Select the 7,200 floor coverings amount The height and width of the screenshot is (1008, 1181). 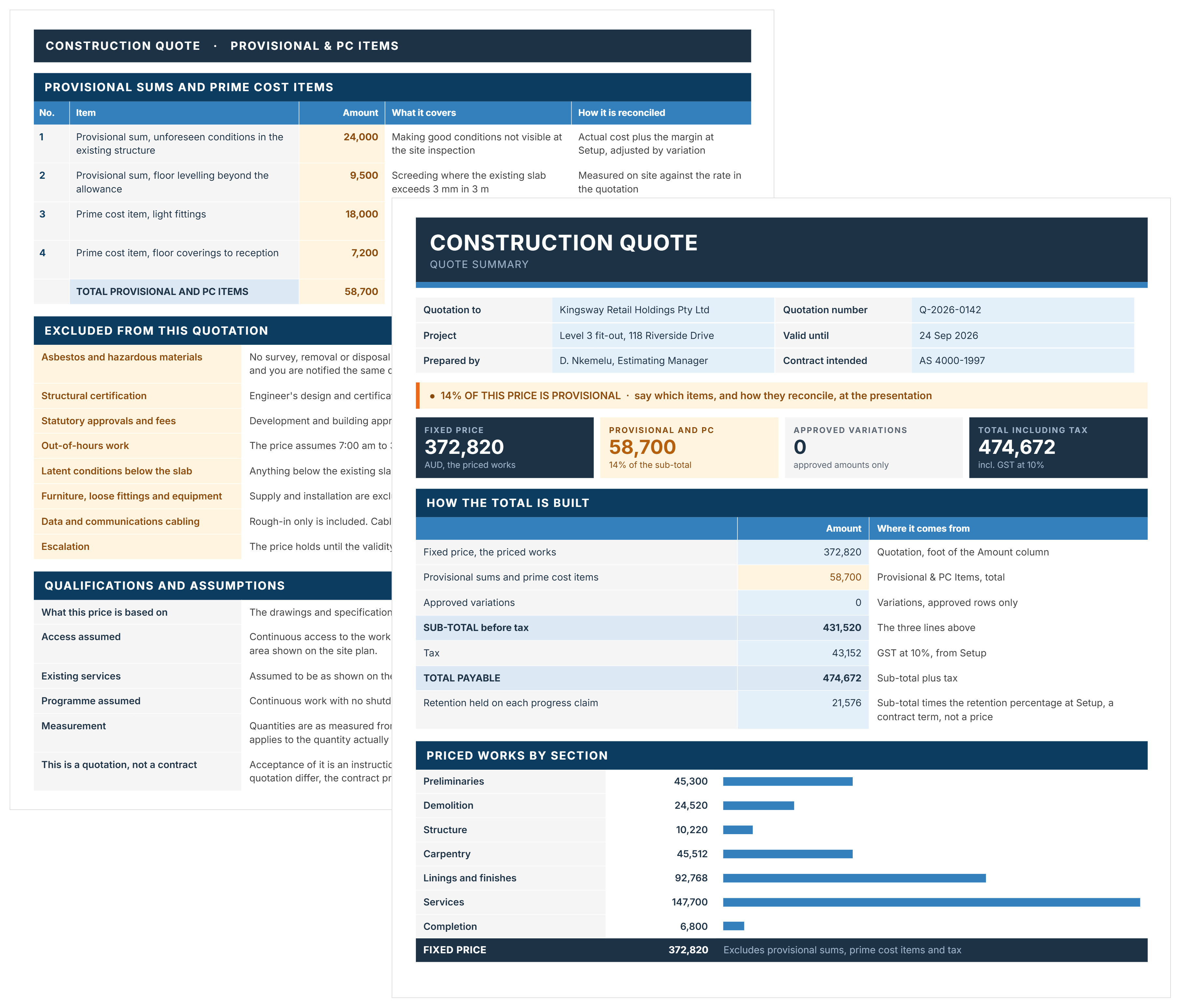click(x=364, y=253)
